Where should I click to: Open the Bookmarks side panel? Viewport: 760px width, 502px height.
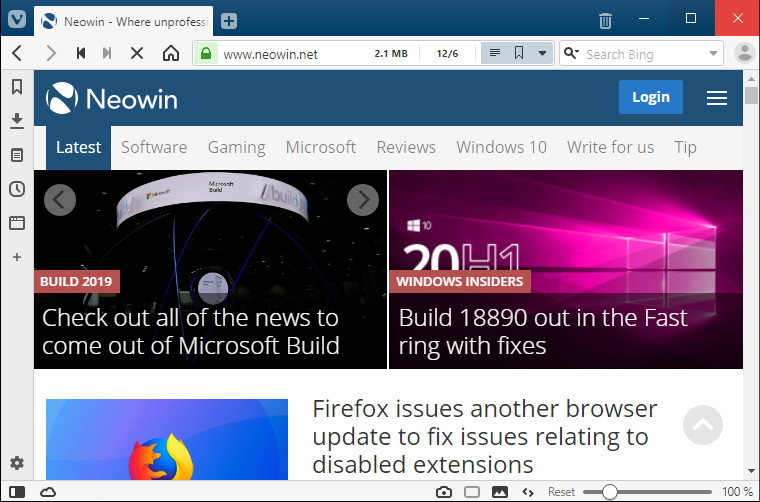(16, 87)
